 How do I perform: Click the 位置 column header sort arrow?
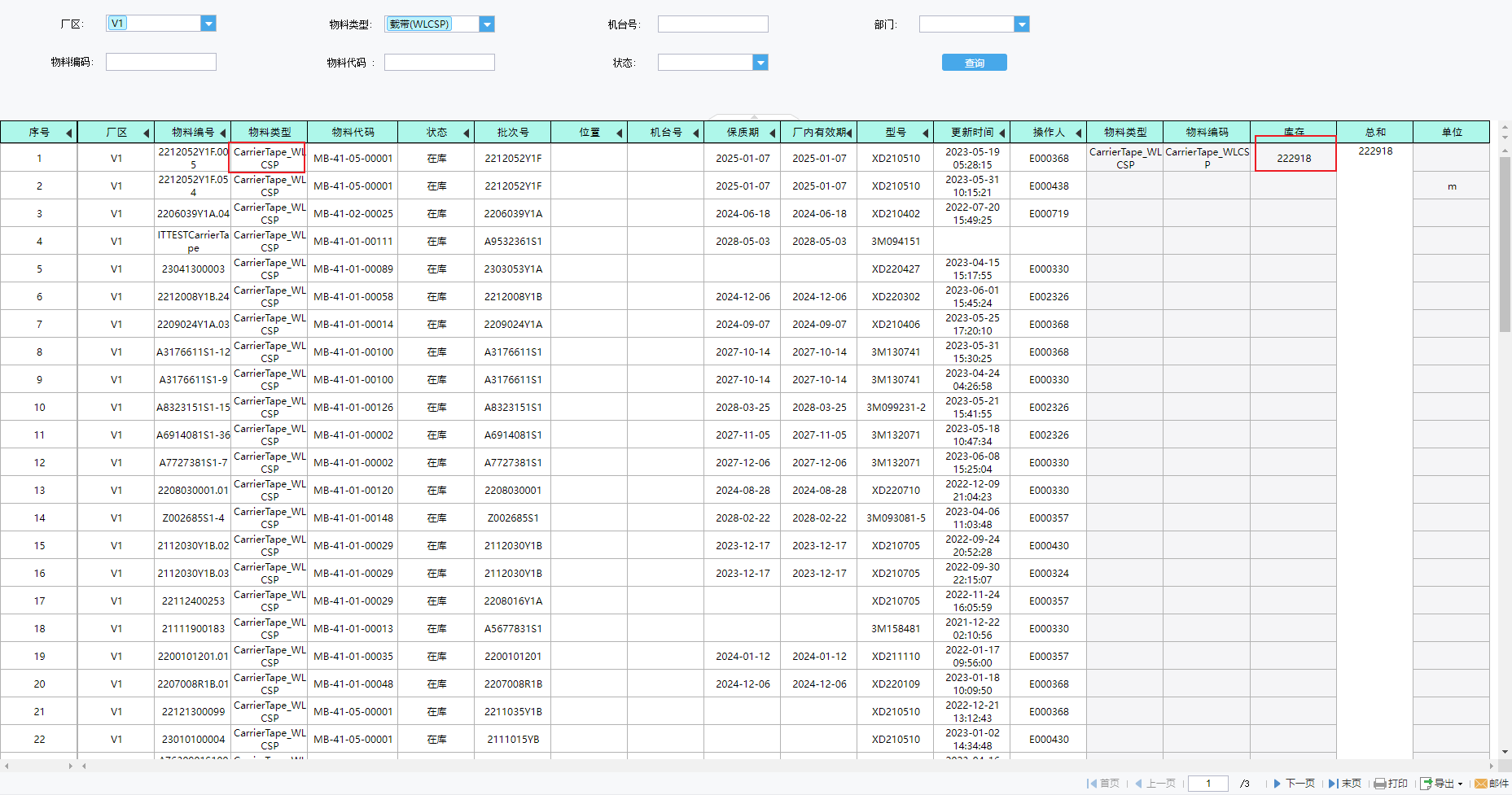point(620,133)
